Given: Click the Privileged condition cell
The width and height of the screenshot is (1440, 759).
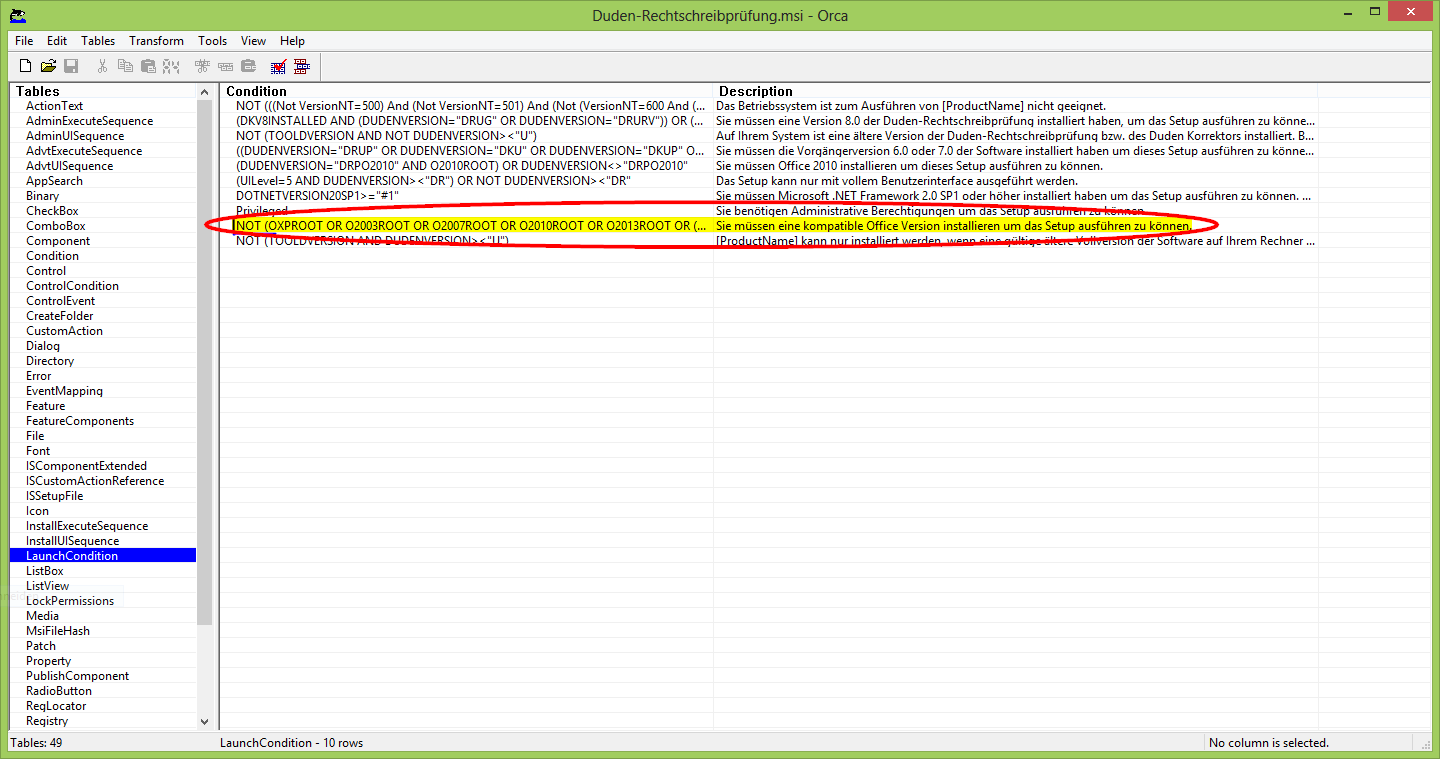Looking at the screenshot, I should (x=466, y=211).
